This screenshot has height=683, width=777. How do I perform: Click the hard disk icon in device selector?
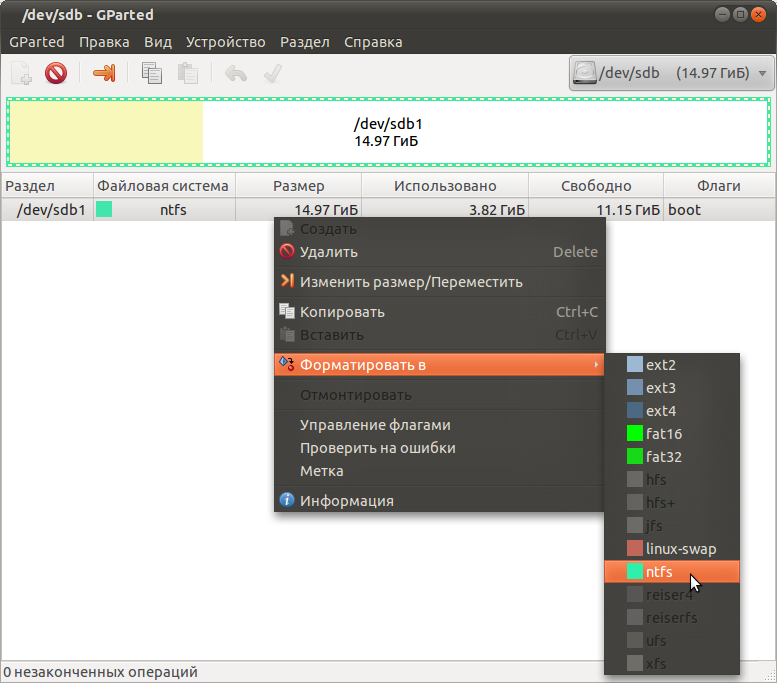(585, 73)
